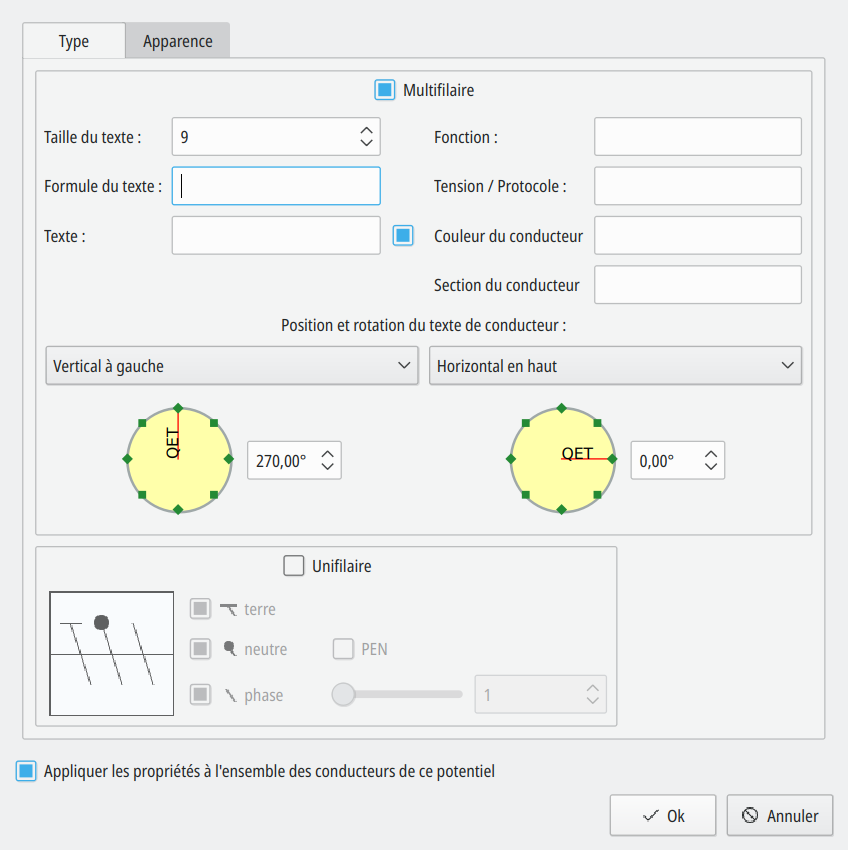This screenshot has height=850, width=848.
Task: Click the horizontal text rotation dial
Action: (x=561, y=458)
